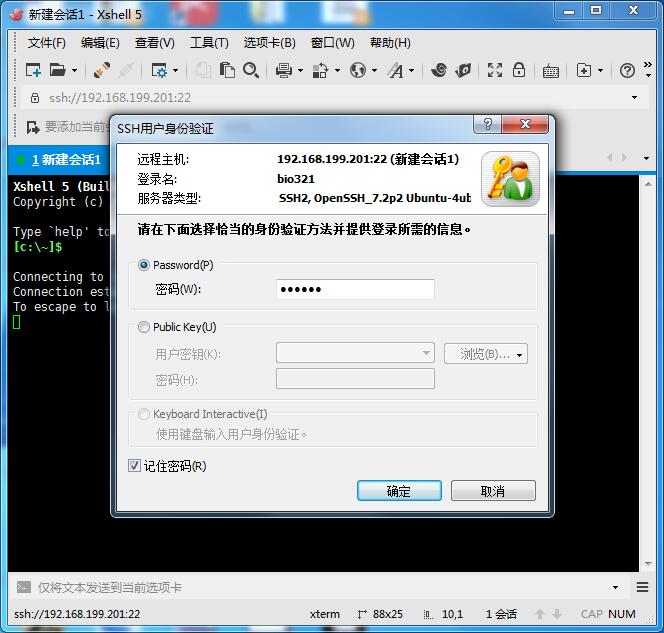Image resolution: width=664 pixels, height=633 pixels.
Task: Toggle the Full Screen icon
Action: pos(495,70)
